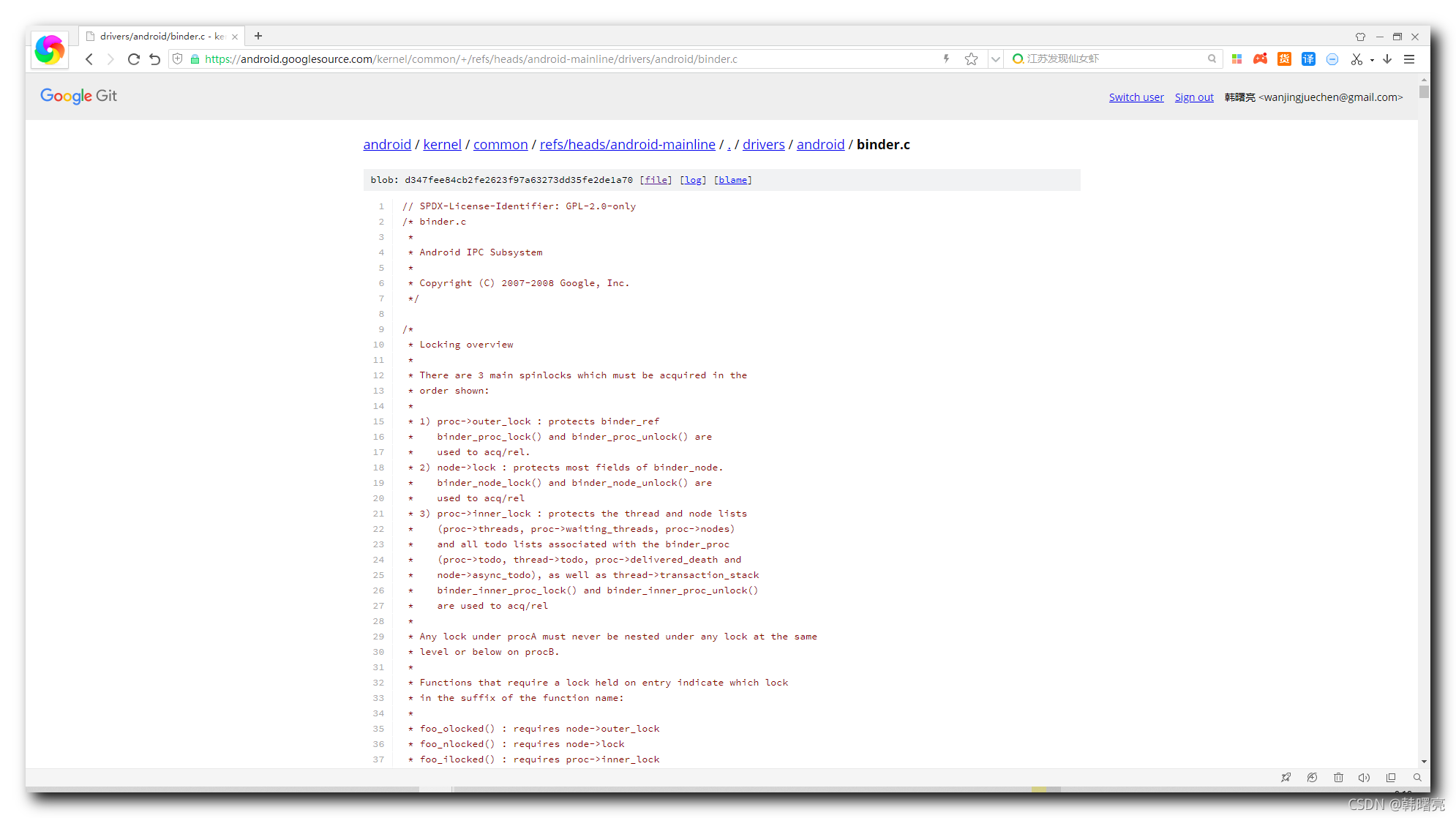
Task: Toggle the page sound speaker icon
Action: point(1364,778)
